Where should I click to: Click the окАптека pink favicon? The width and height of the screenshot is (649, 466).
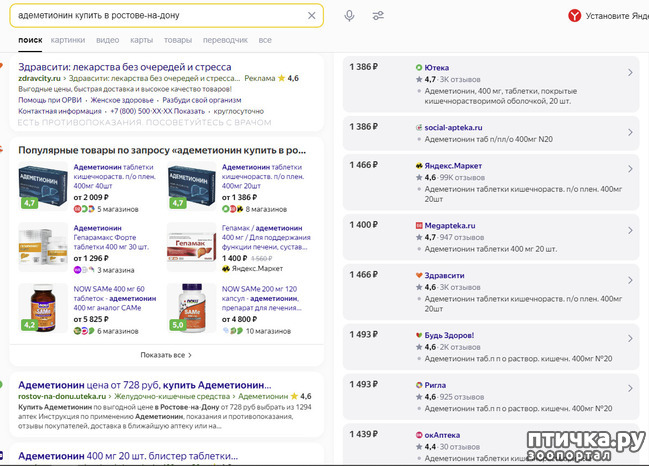click(x=419, y=435)
